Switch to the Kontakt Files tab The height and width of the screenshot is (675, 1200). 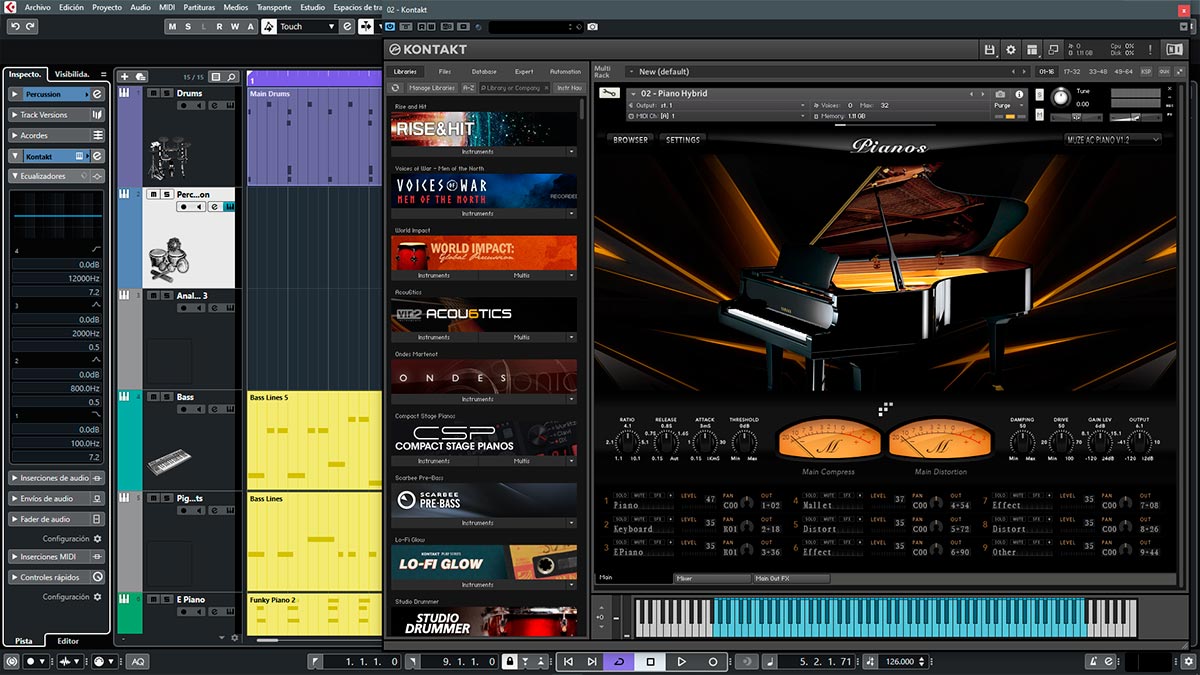click(444, 72)
